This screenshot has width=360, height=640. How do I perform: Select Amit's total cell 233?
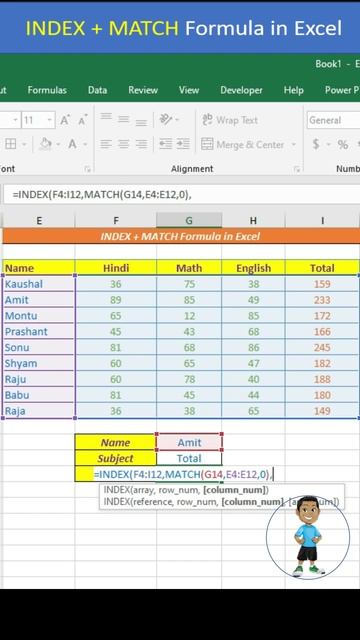pos(322,300)
